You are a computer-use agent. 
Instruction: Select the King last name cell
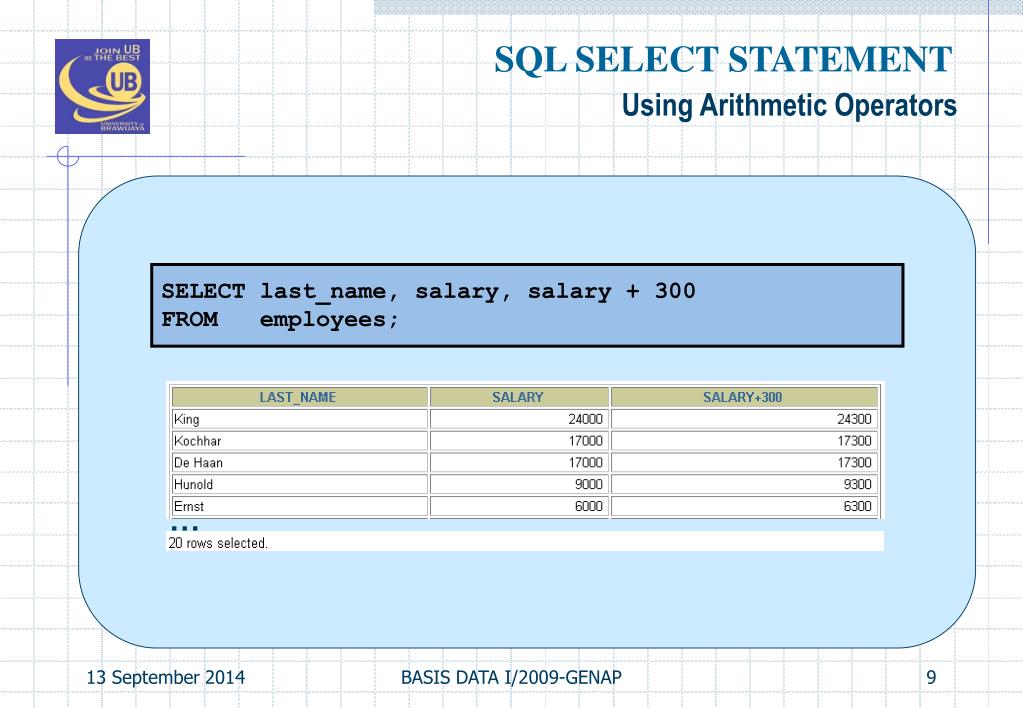point(299,419)
